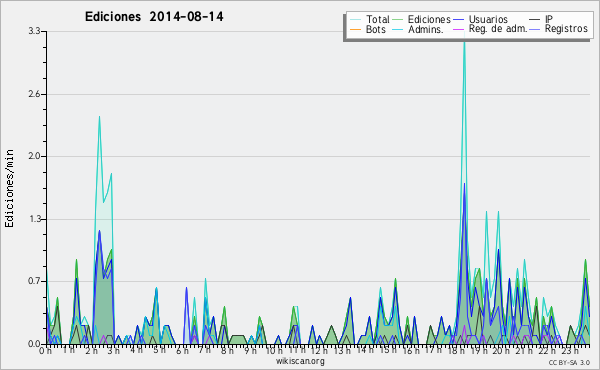Click the '12 h' x-axis label
The width and height of the screenshot is (600, 370).
(x=319, y=350)
